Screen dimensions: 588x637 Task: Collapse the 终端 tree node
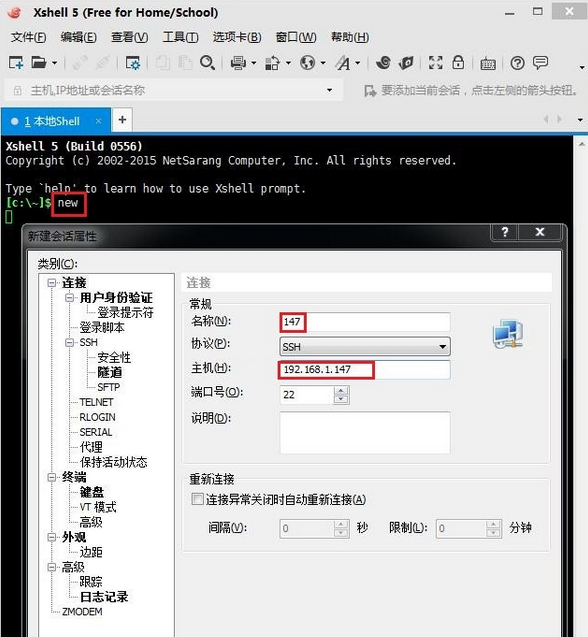pyautogui.click(x=52, y=477)
